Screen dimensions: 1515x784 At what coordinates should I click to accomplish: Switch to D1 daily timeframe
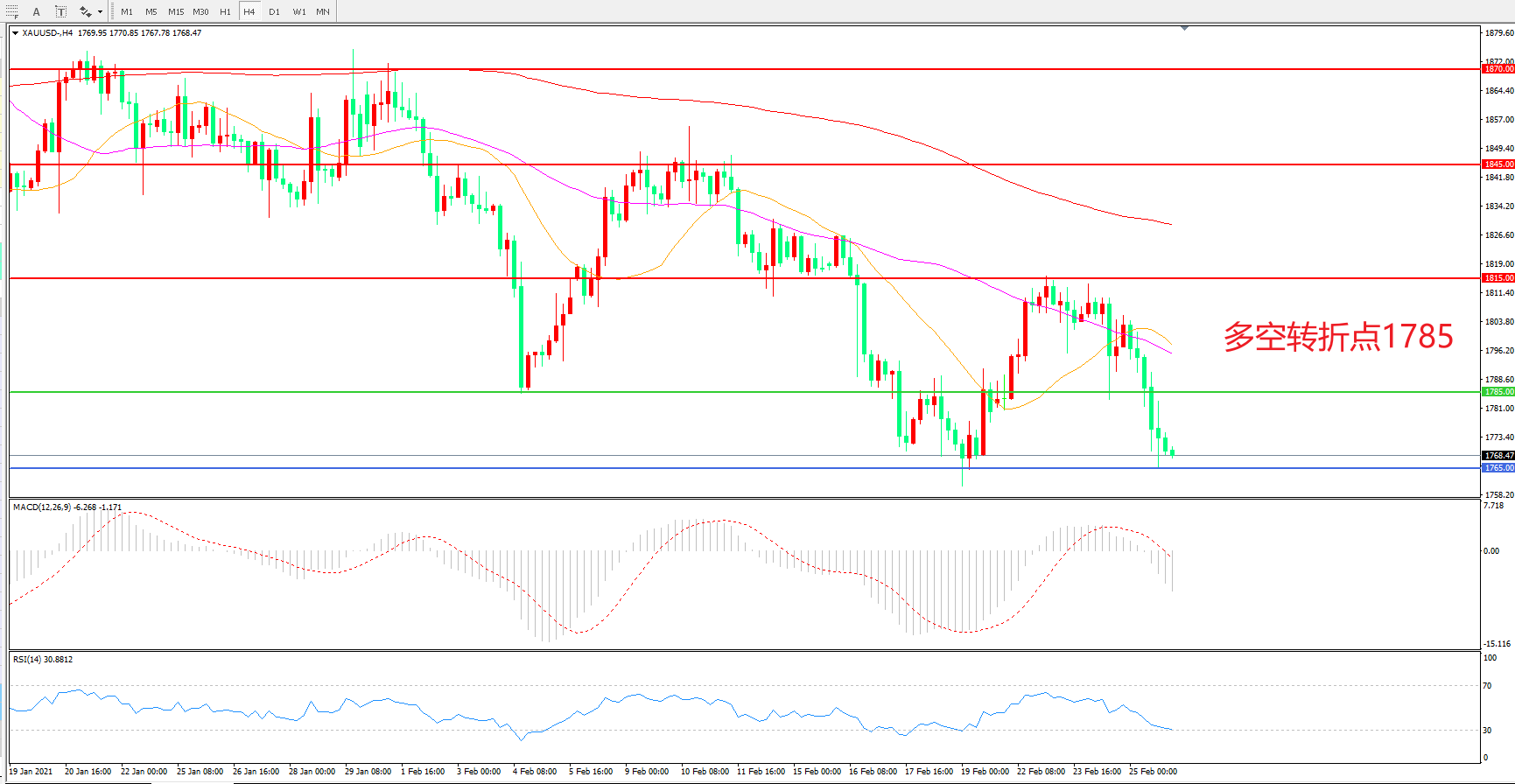[x=274, y=11]
